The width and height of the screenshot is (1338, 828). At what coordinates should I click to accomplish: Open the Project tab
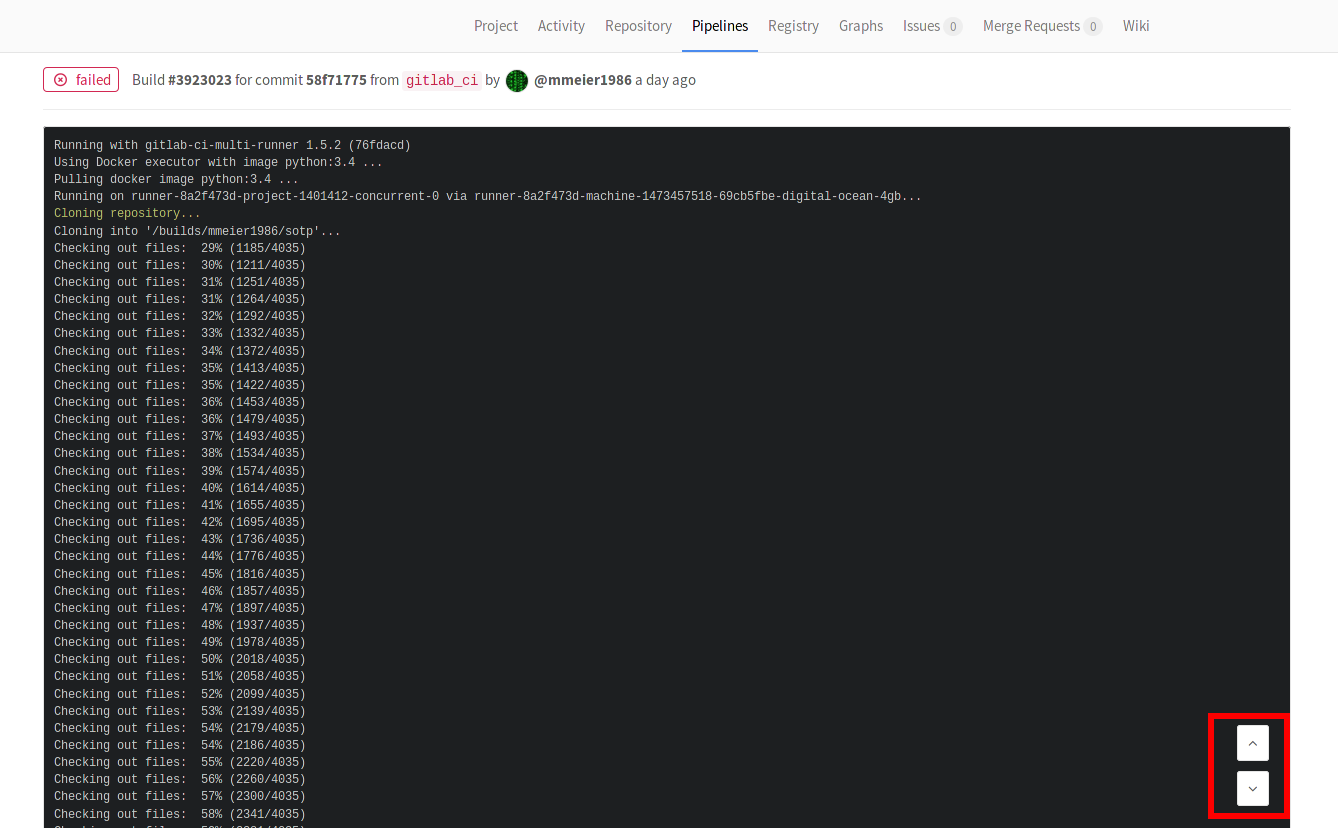tap(496, 26)
